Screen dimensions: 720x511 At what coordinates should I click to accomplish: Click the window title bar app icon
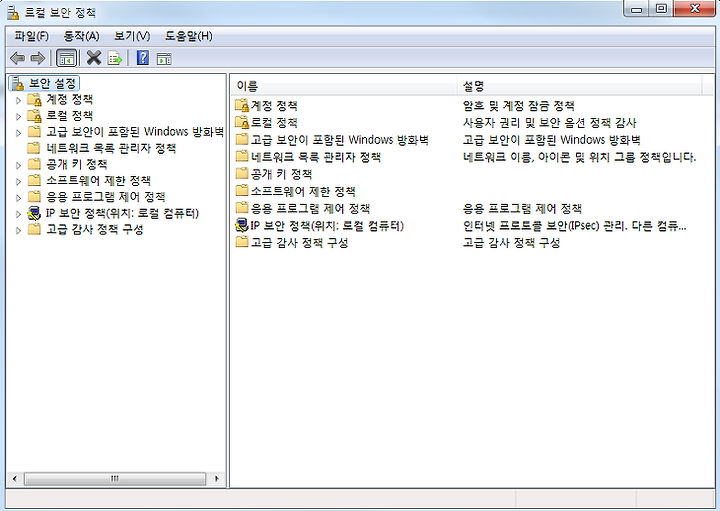[13, 13]
